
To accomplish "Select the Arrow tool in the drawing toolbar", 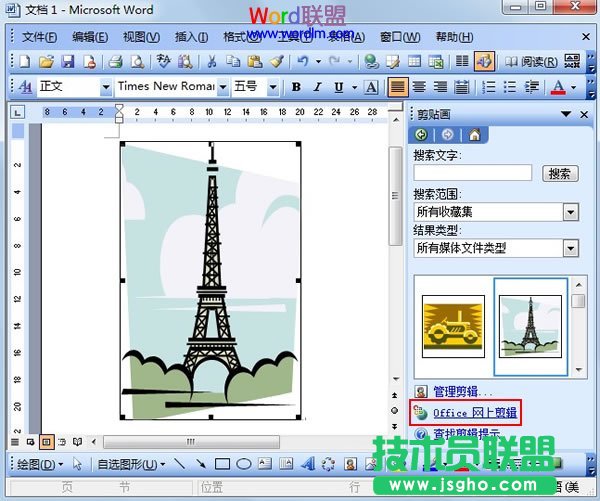I will tap(200, 464).
